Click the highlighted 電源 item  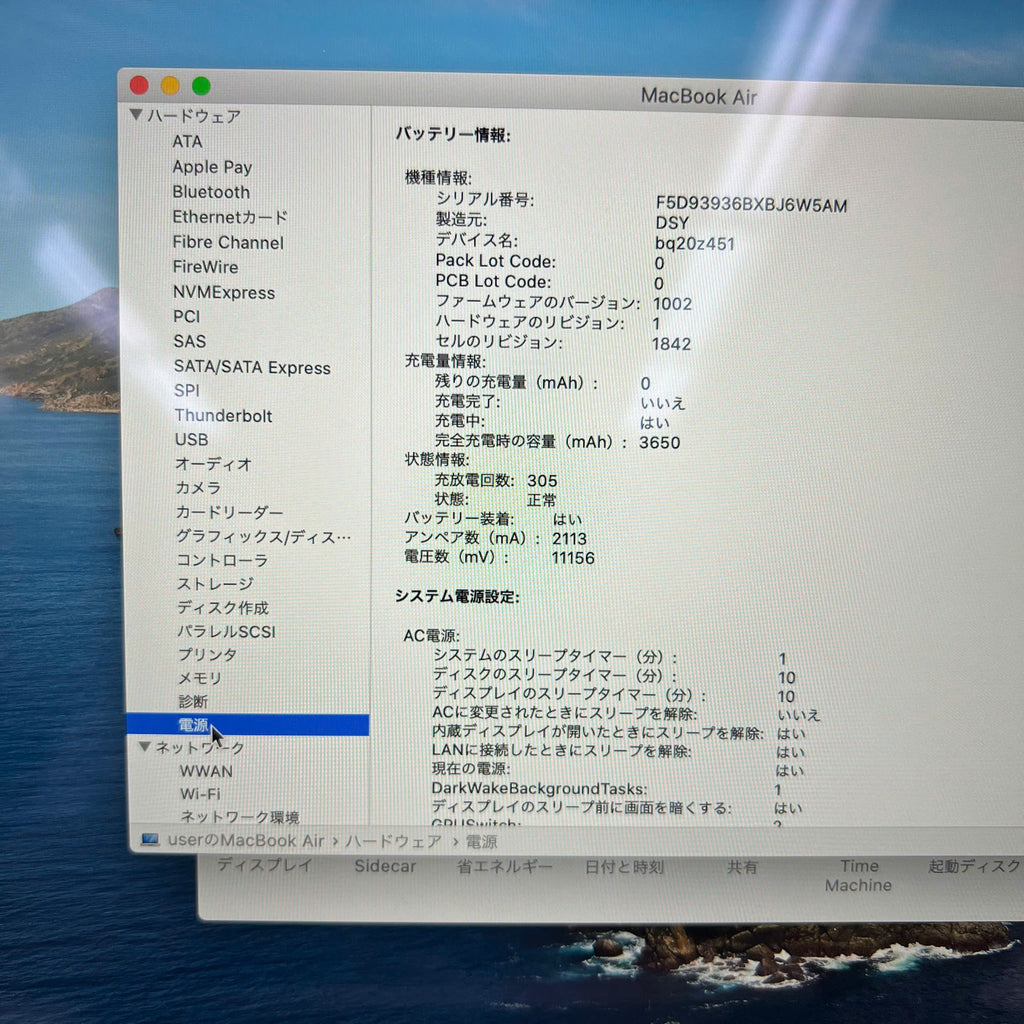click(x=248, y=724)
